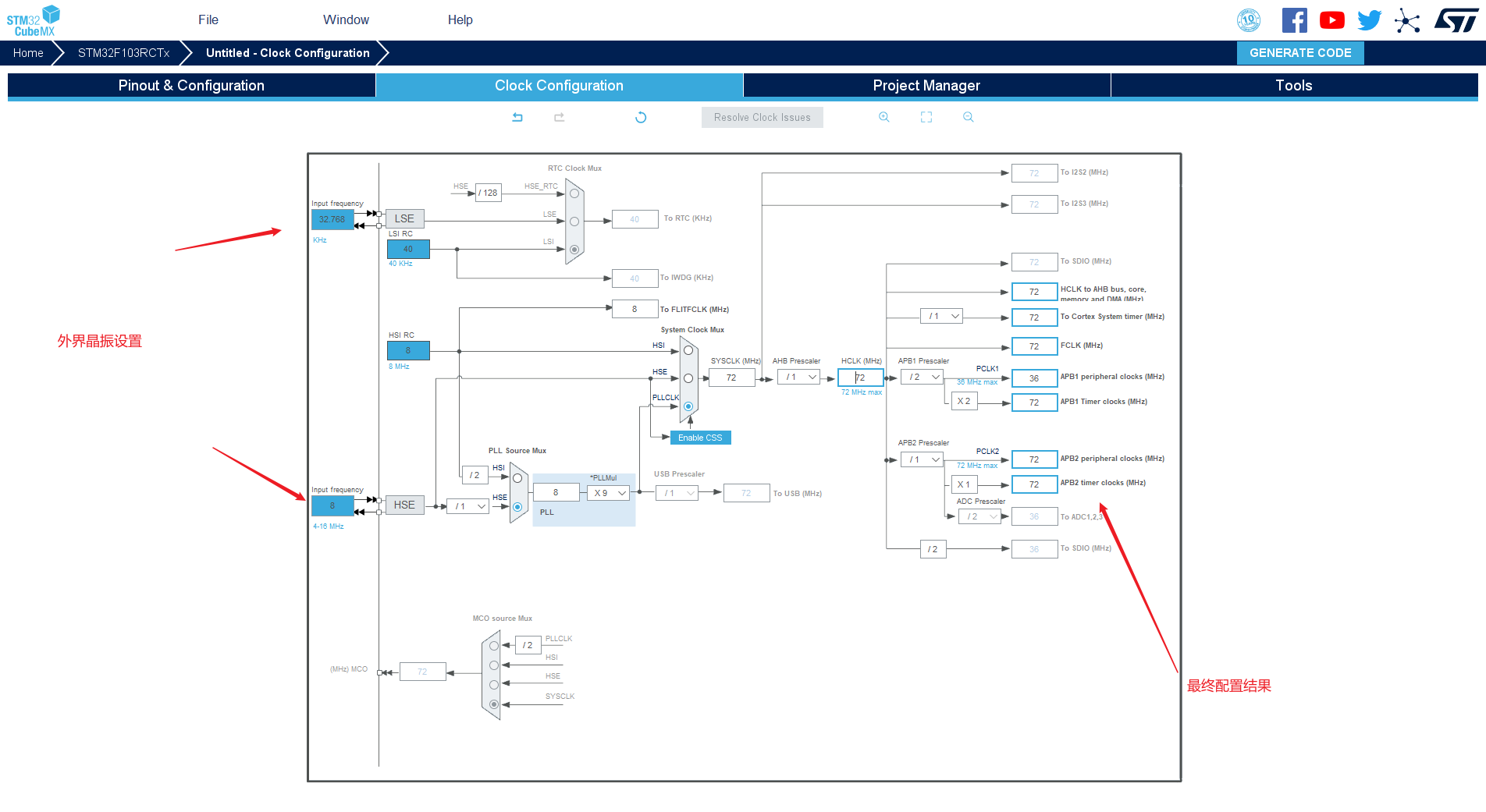Switch to Project Manager tab

pyautogui.click(x=926, y=86)
